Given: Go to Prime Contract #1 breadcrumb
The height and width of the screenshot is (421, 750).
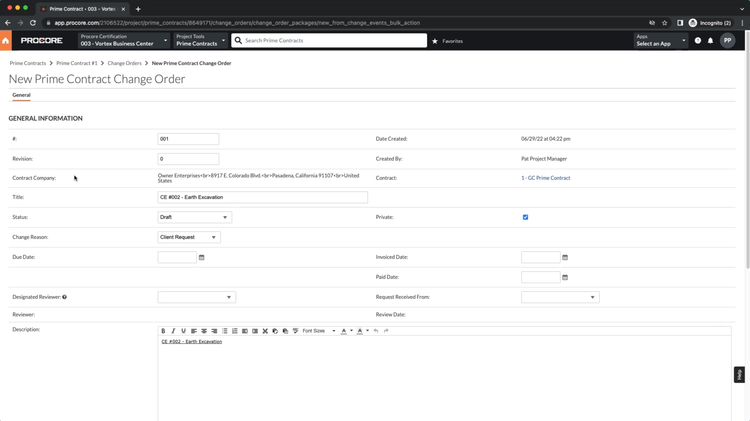Looking at the screenshot, I should [77, 63].
